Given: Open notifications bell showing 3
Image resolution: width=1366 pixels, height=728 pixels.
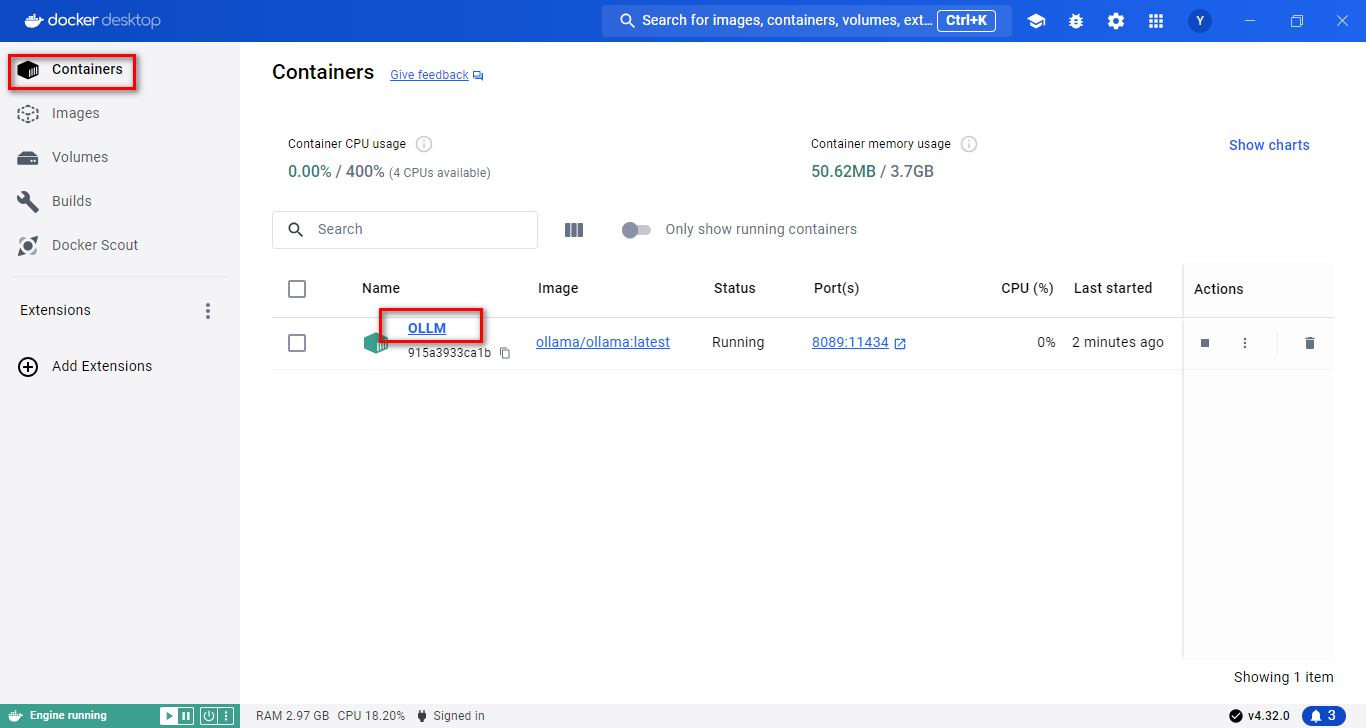Looking at the screenshot, I should click(x=1323, y=716).
